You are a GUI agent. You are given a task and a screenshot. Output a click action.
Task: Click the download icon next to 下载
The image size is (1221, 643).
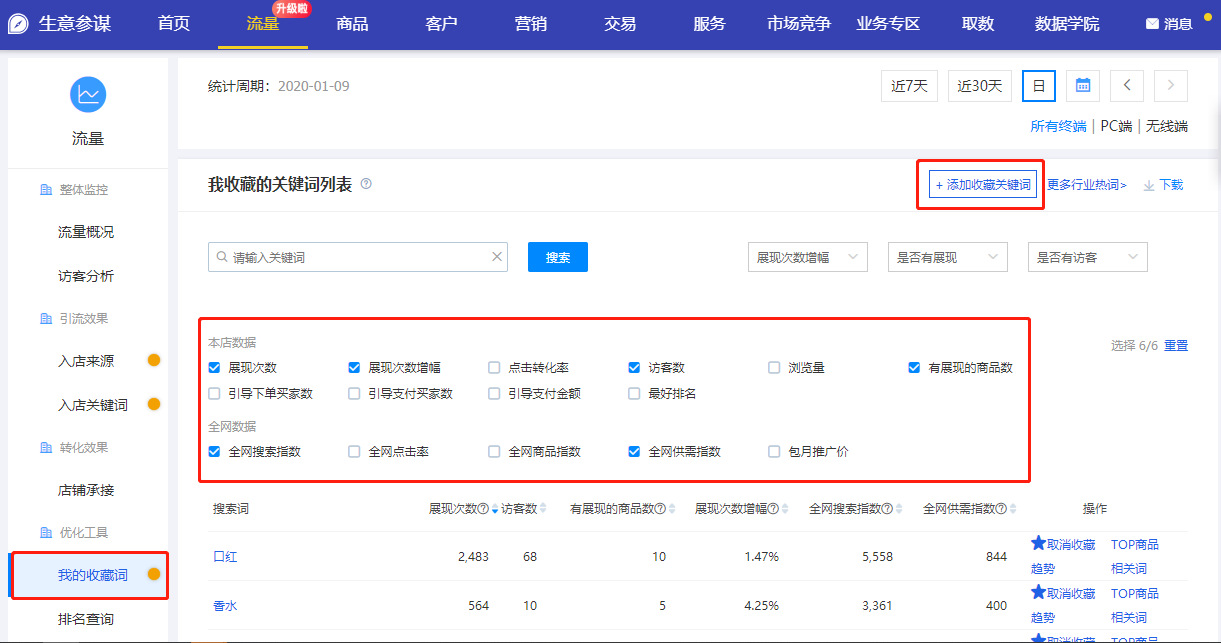point(1149,185)
